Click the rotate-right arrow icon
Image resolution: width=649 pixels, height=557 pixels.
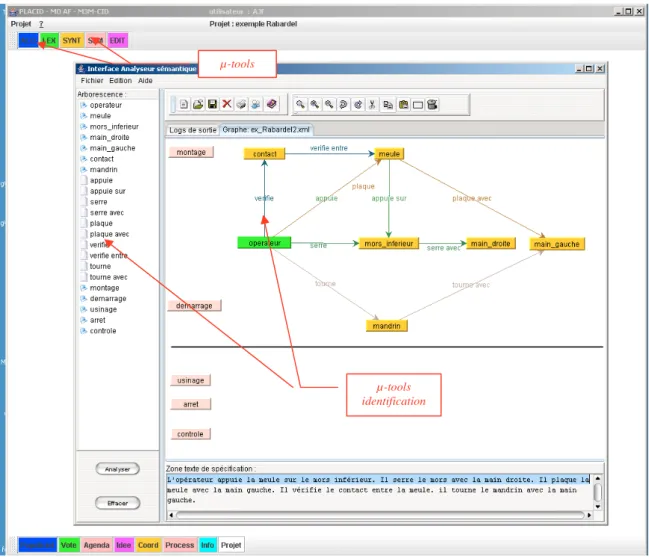tap(358, 105)
